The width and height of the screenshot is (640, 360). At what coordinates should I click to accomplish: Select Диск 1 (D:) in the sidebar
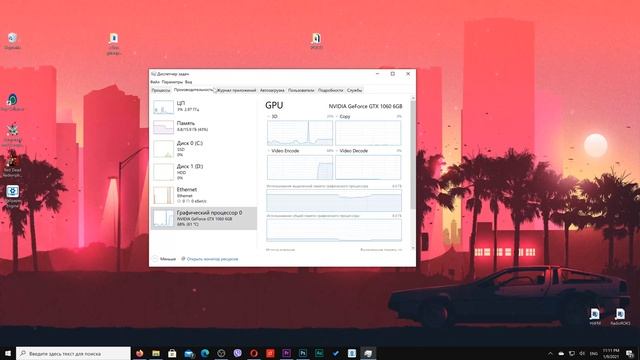point(204,172)
